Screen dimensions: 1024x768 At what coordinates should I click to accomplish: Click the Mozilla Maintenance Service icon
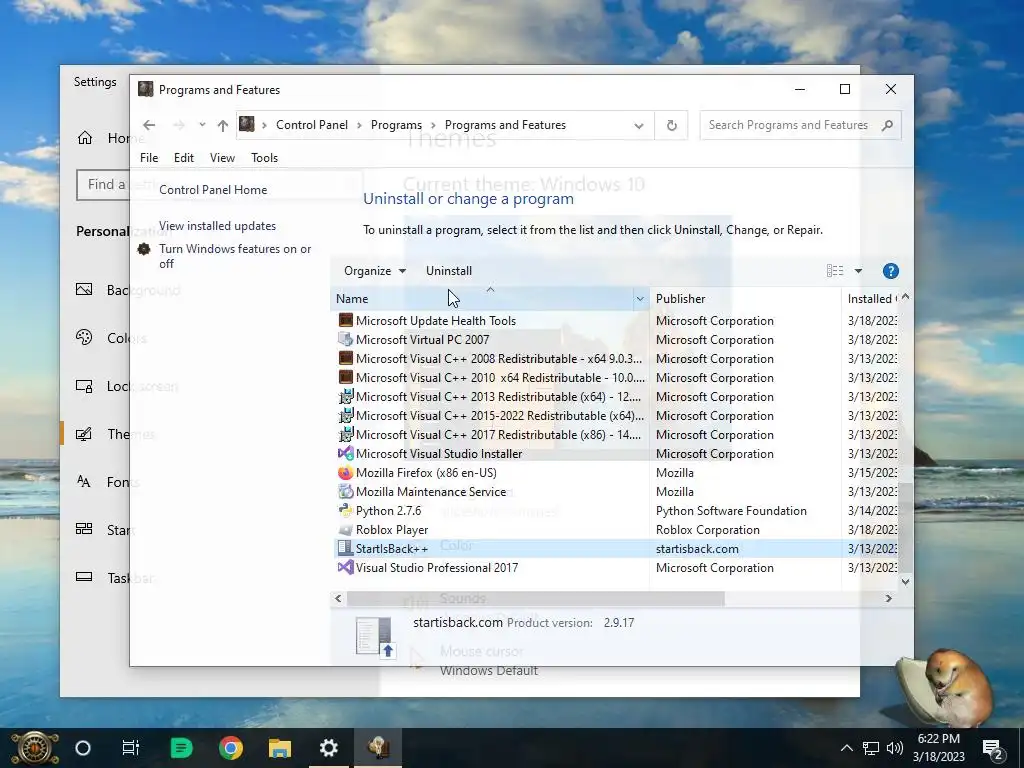click(345, 492)
